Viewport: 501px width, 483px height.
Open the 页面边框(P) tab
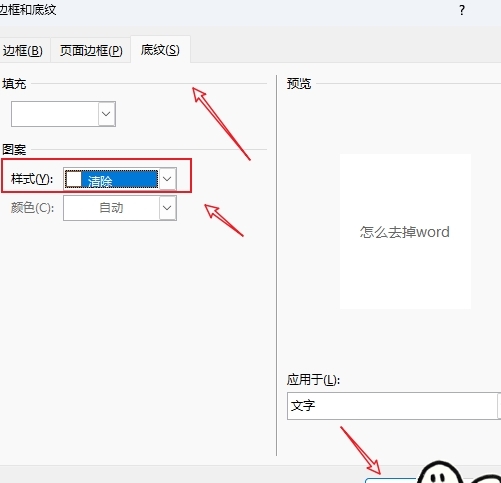(91, 50)
